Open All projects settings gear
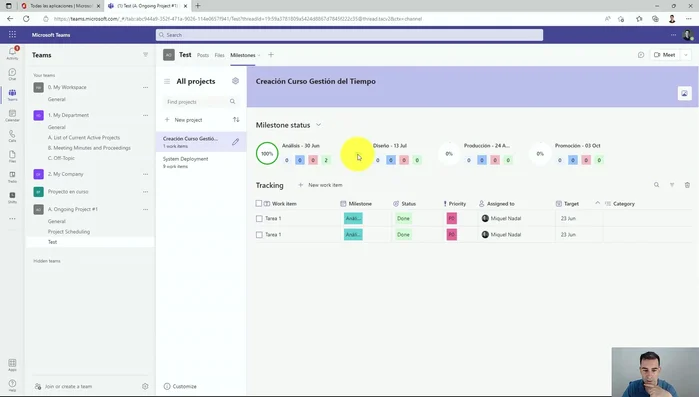Viewport: 699px width, 397px height. tap(235, 81)
